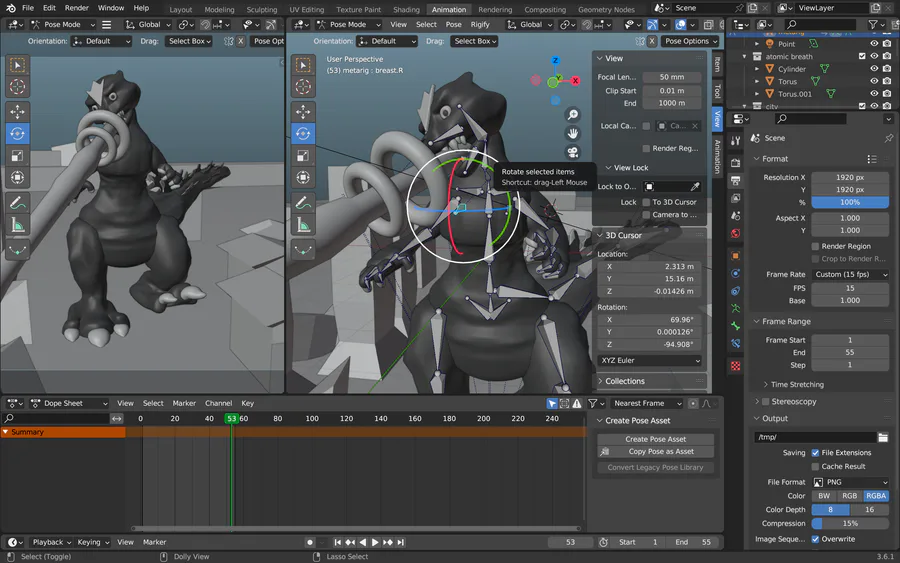Toggle auto keying record button
900x563 pixels.
(x=310, y=542)
